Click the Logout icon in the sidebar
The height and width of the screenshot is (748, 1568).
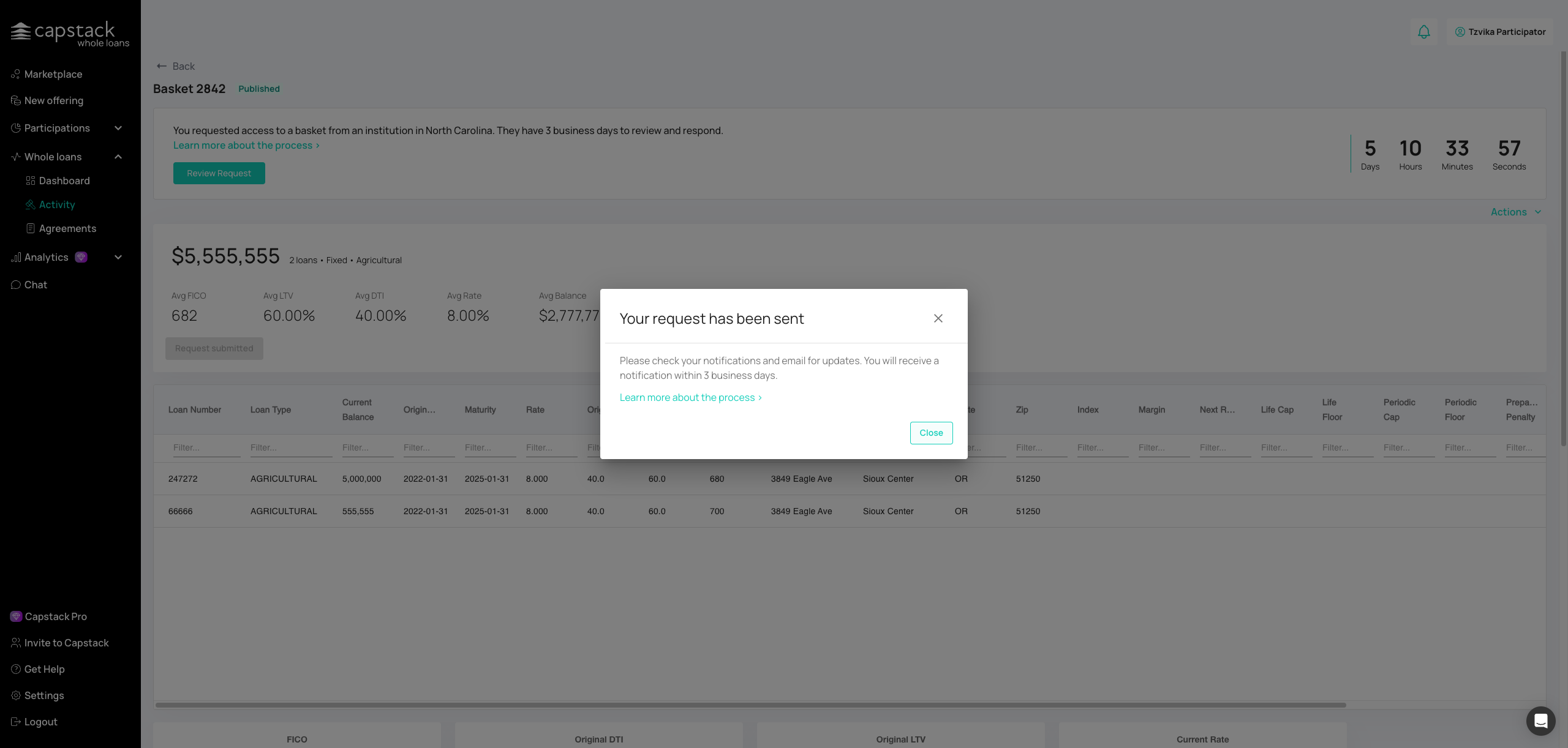(x=16, y=722)
